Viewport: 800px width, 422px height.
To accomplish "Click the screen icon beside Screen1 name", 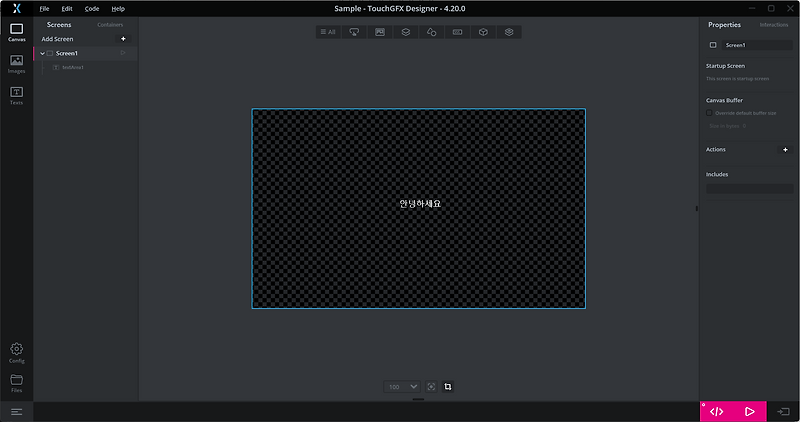I will 713,45.
